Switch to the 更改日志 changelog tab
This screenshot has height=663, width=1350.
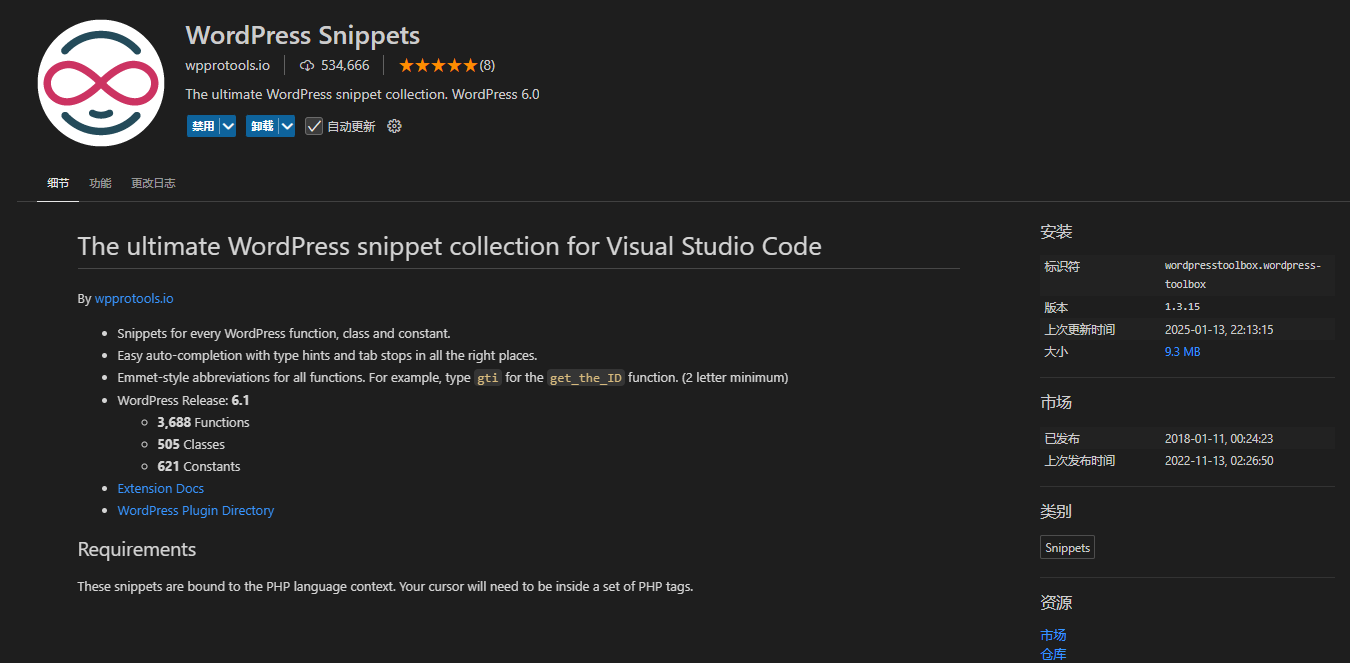(153, 183)
